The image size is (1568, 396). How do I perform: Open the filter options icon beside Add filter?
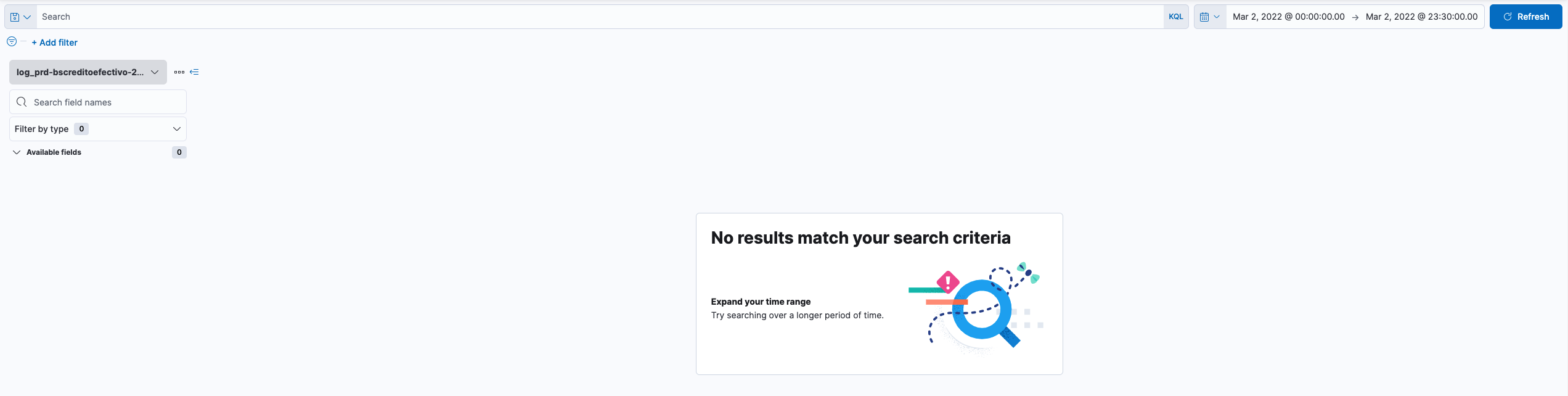coord(12,41)
